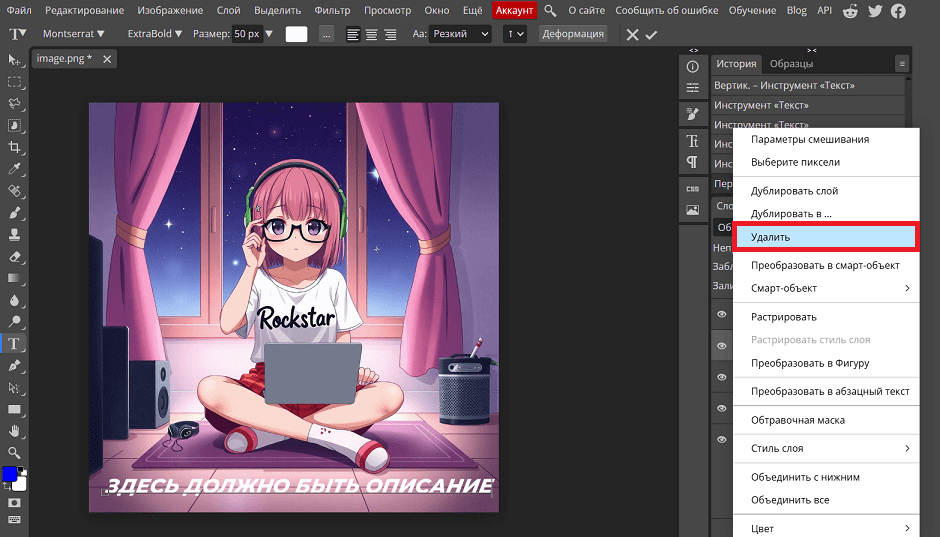Confirm text edit with the checkmark
Screen dimensions: 940x537
coord(652,34)
